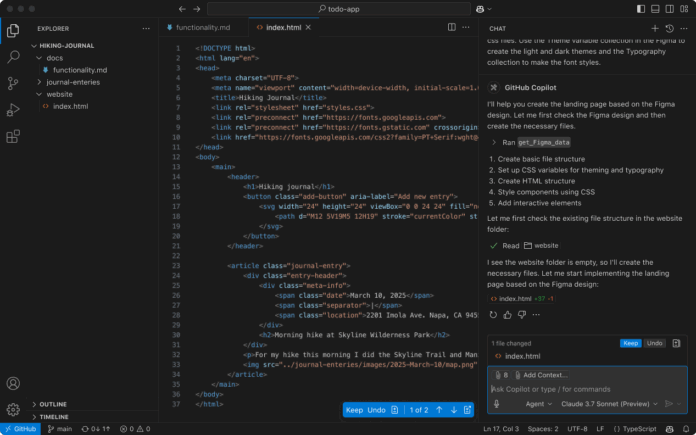Screen dimensions: 696x435
Task: Click Keep in the chat file changes
Action: tap(630, 343)
